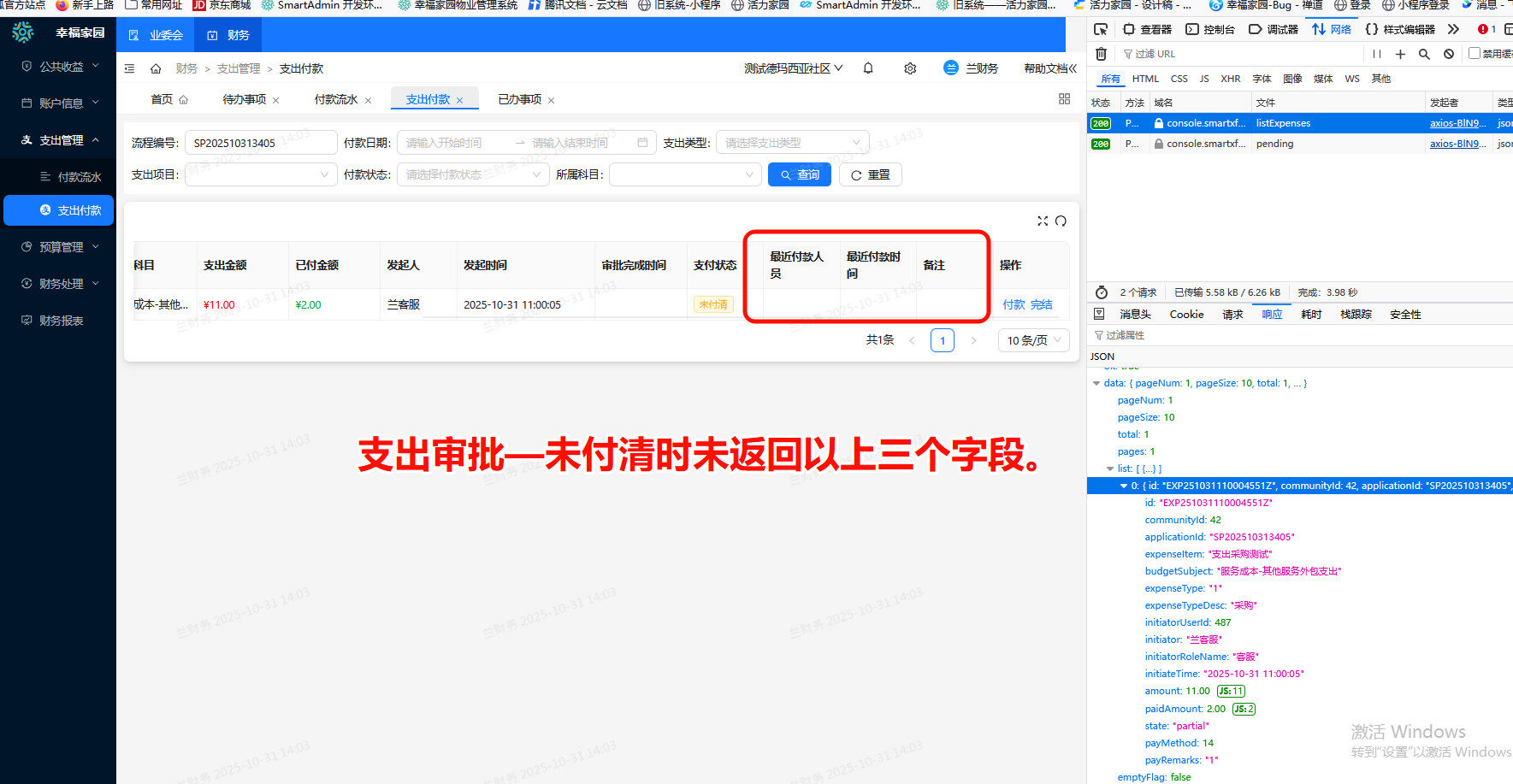Refresh the table with circular arrow icon
This screenshot has width=1513, height=784.
pos(1061,221)
